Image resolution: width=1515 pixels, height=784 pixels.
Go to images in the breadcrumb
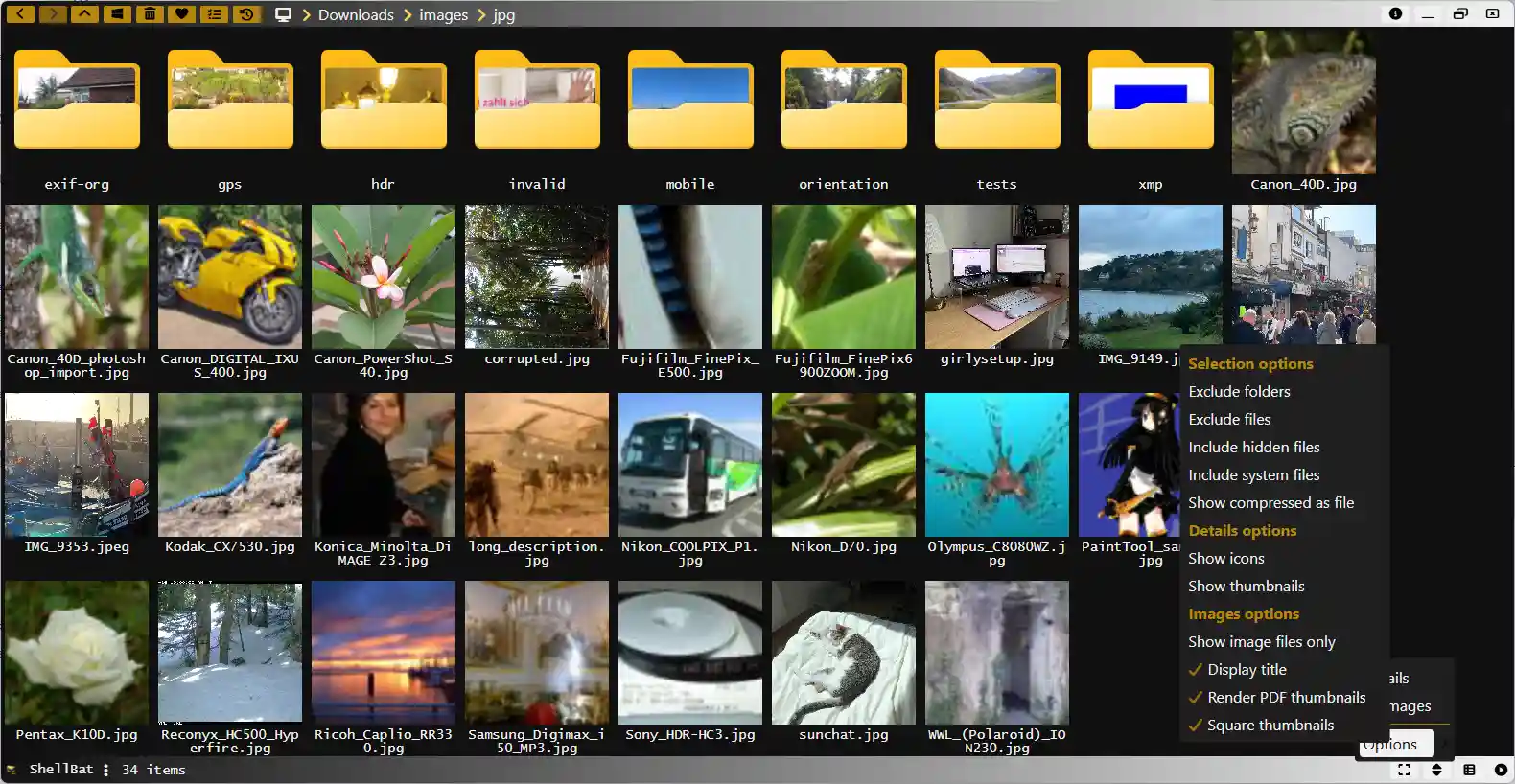(443, 14)
